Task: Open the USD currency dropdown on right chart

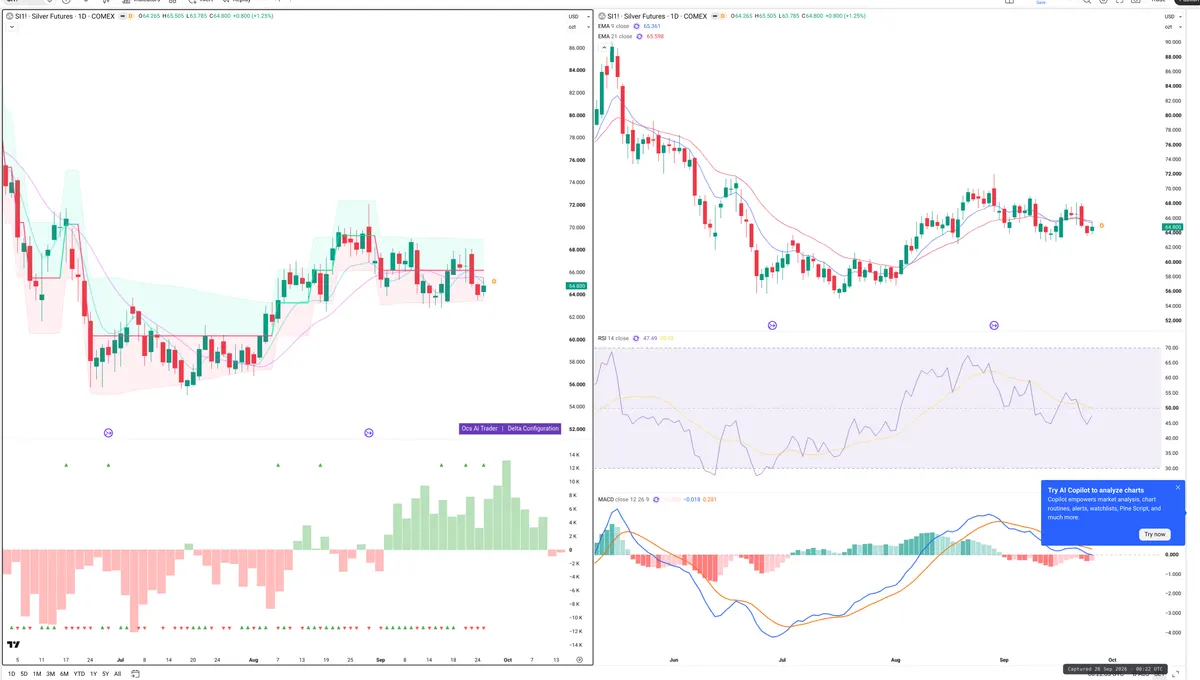Action: point(1172,18)
